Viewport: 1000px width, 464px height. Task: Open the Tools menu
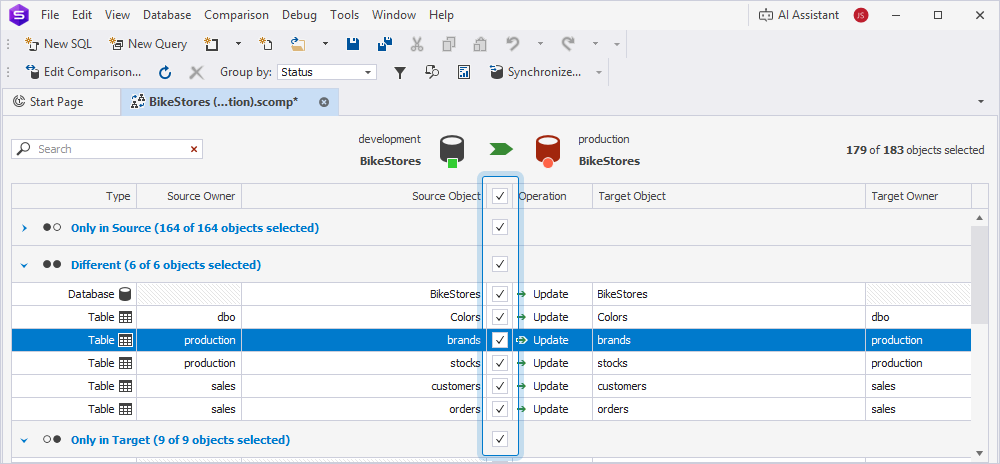click(x=344, y=15)
